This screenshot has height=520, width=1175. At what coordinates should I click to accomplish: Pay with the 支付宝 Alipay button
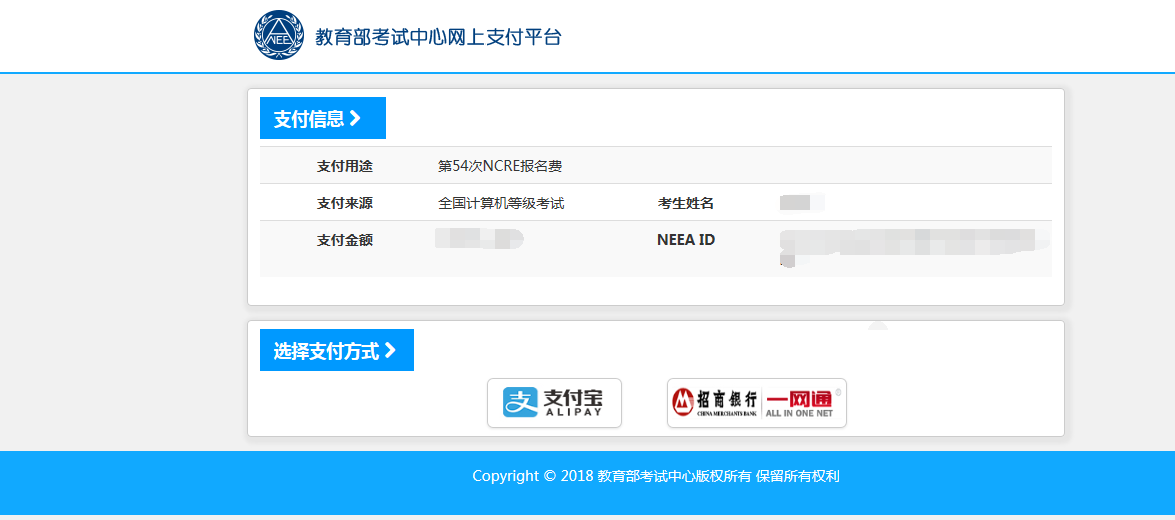(x=554, y=403)
